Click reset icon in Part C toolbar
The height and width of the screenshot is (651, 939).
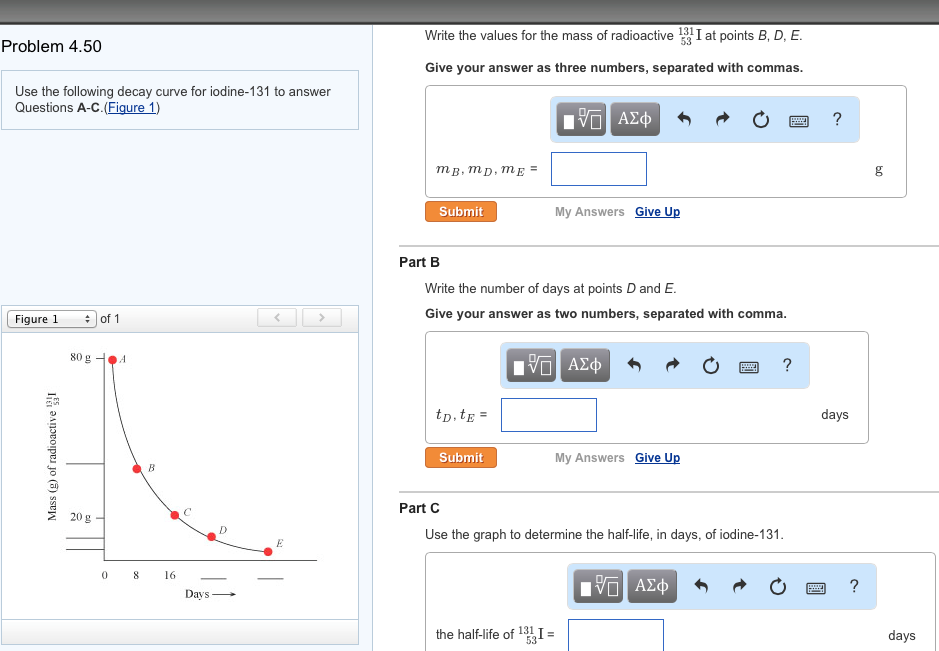click(x=778, y=586)
